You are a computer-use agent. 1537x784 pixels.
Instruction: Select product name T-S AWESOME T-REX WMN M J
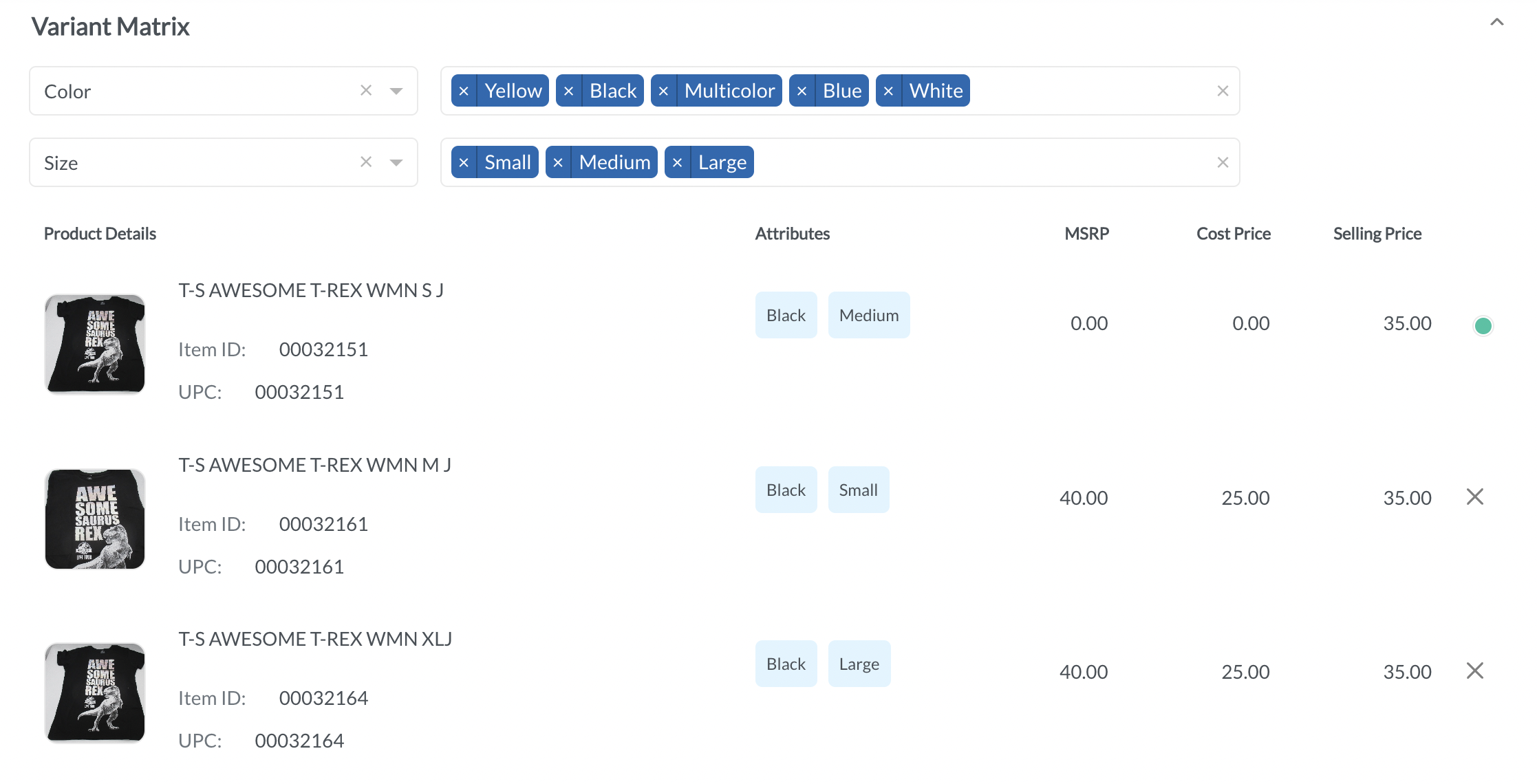314,465
